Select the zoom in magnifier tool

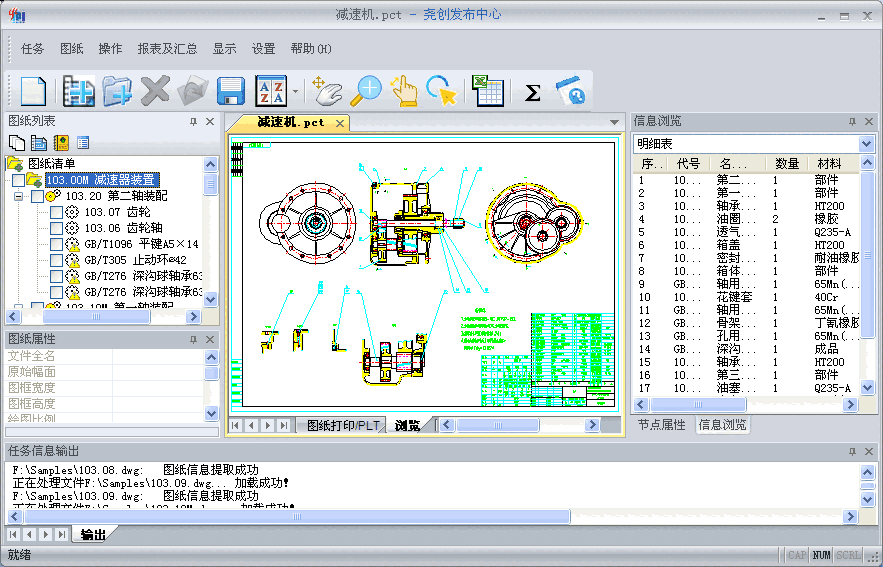point(365,91)
